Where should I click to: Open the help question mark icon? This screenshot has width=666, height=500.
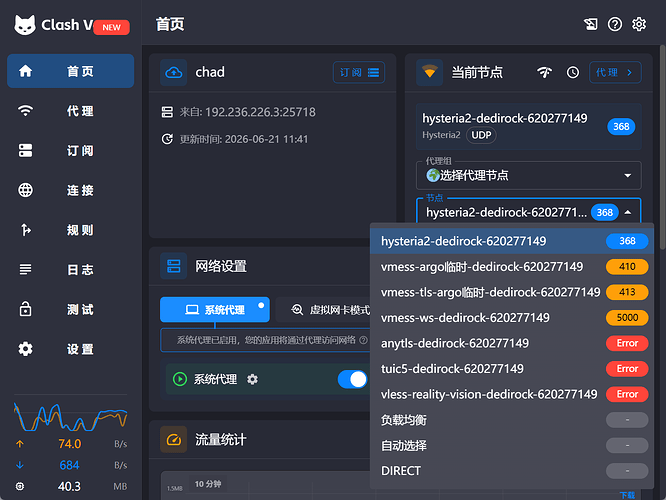click(x=615, y=24)
